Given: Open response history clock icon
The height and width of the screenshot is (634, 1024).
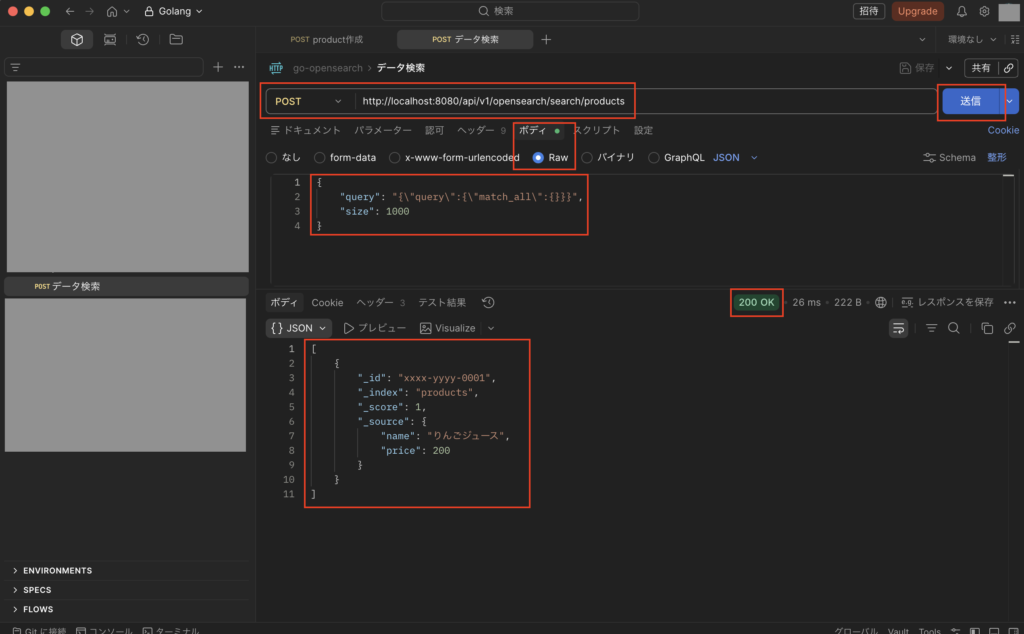Looking at the screenshot, I should click(488, 302).
